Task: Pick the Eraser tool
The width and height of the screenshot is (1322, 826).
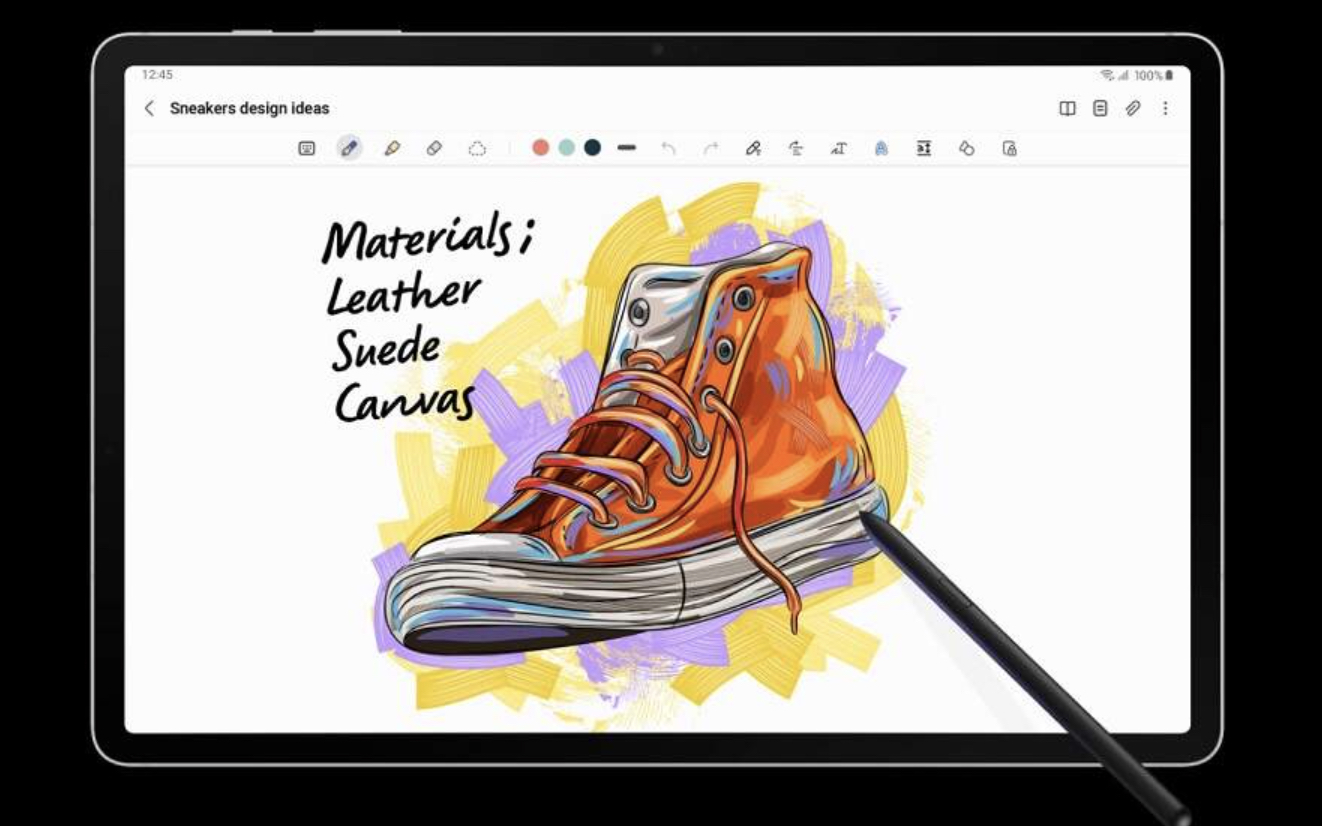Action: point(434,148)
